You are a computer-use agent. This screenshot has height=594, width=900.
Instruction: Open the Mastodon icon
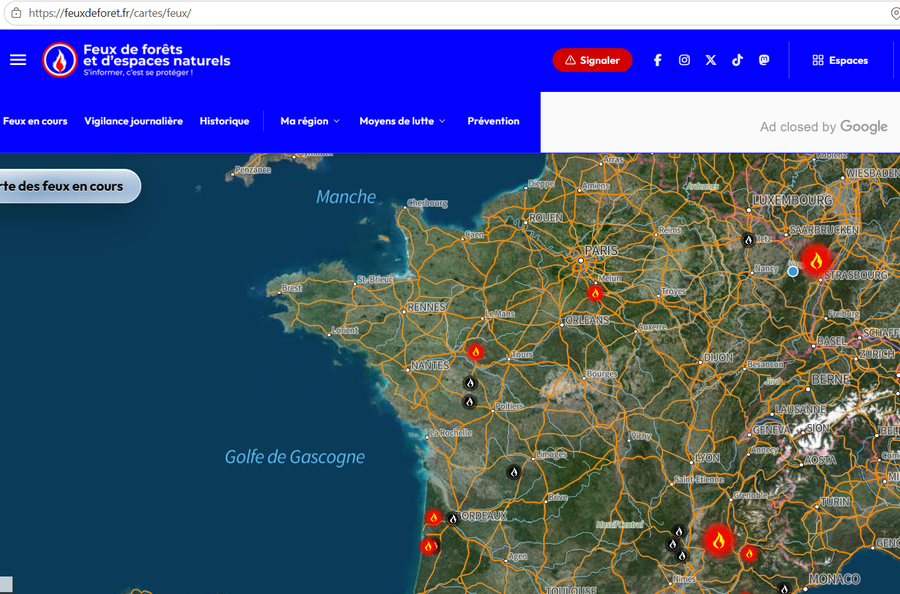[x=764, y=60]
